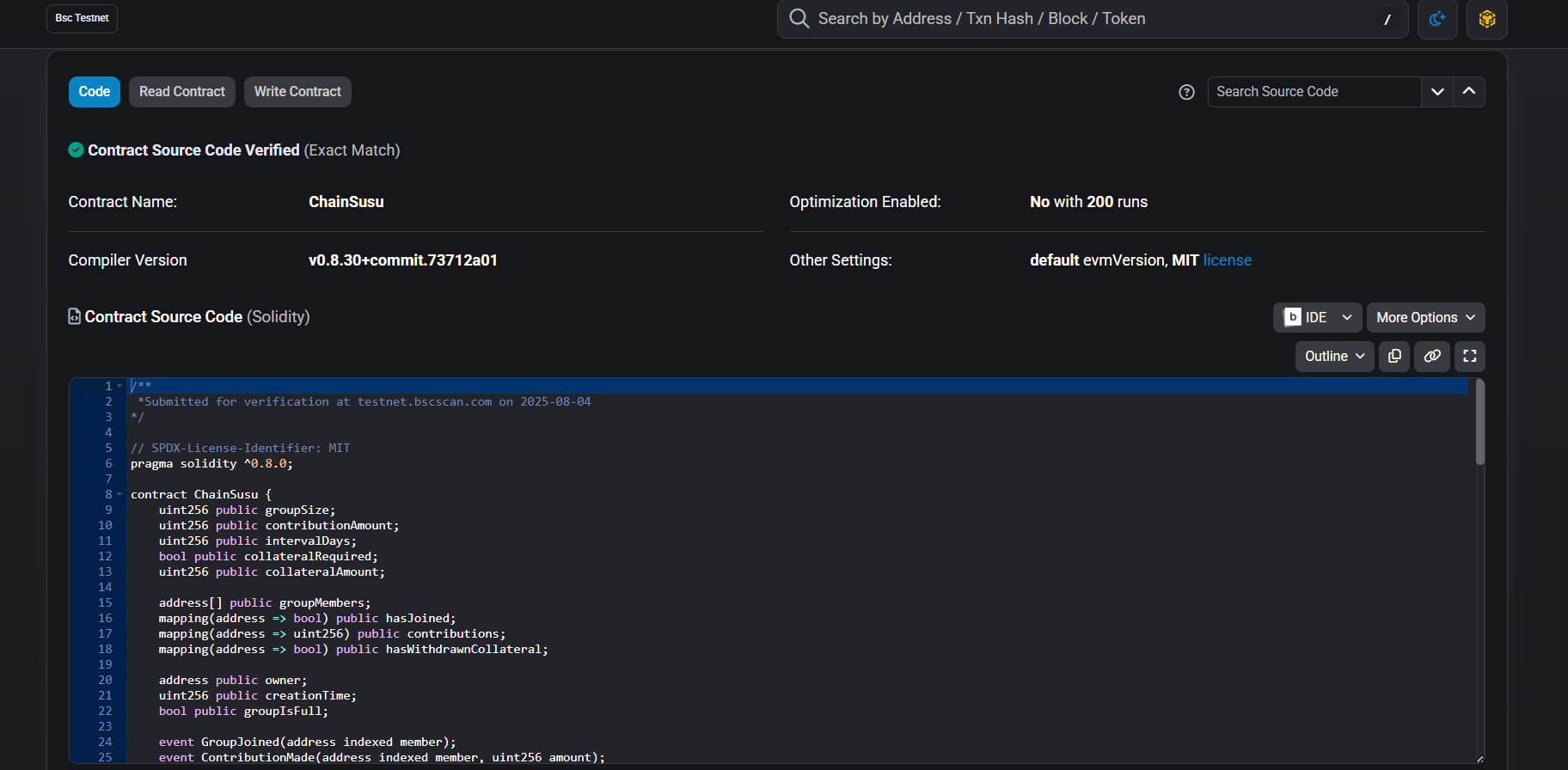
Task: Open the MIT license link
Action: (1227, 260)
